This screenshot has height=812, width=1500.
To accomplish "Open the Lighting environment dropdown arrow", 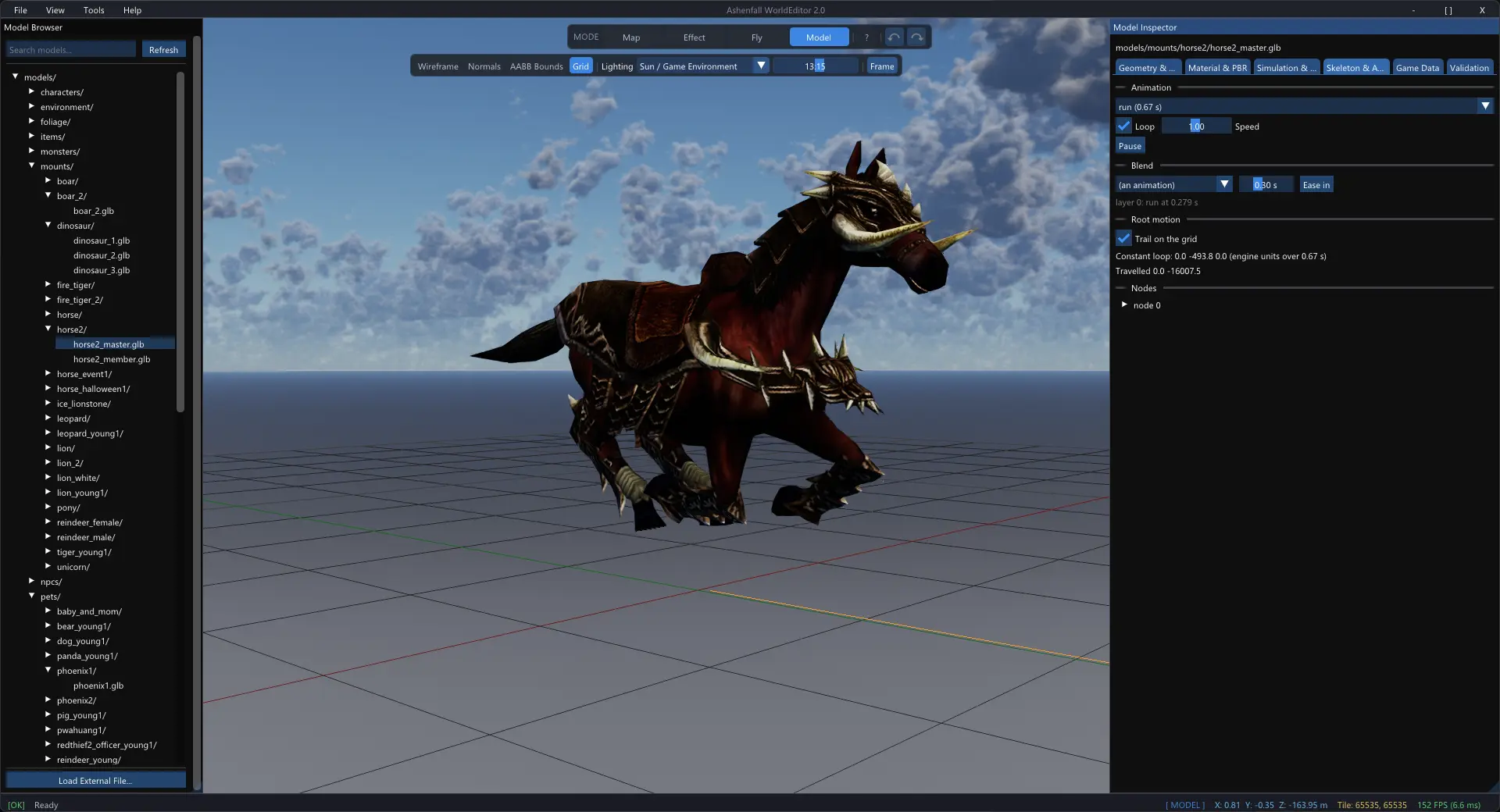I will 761,66.
